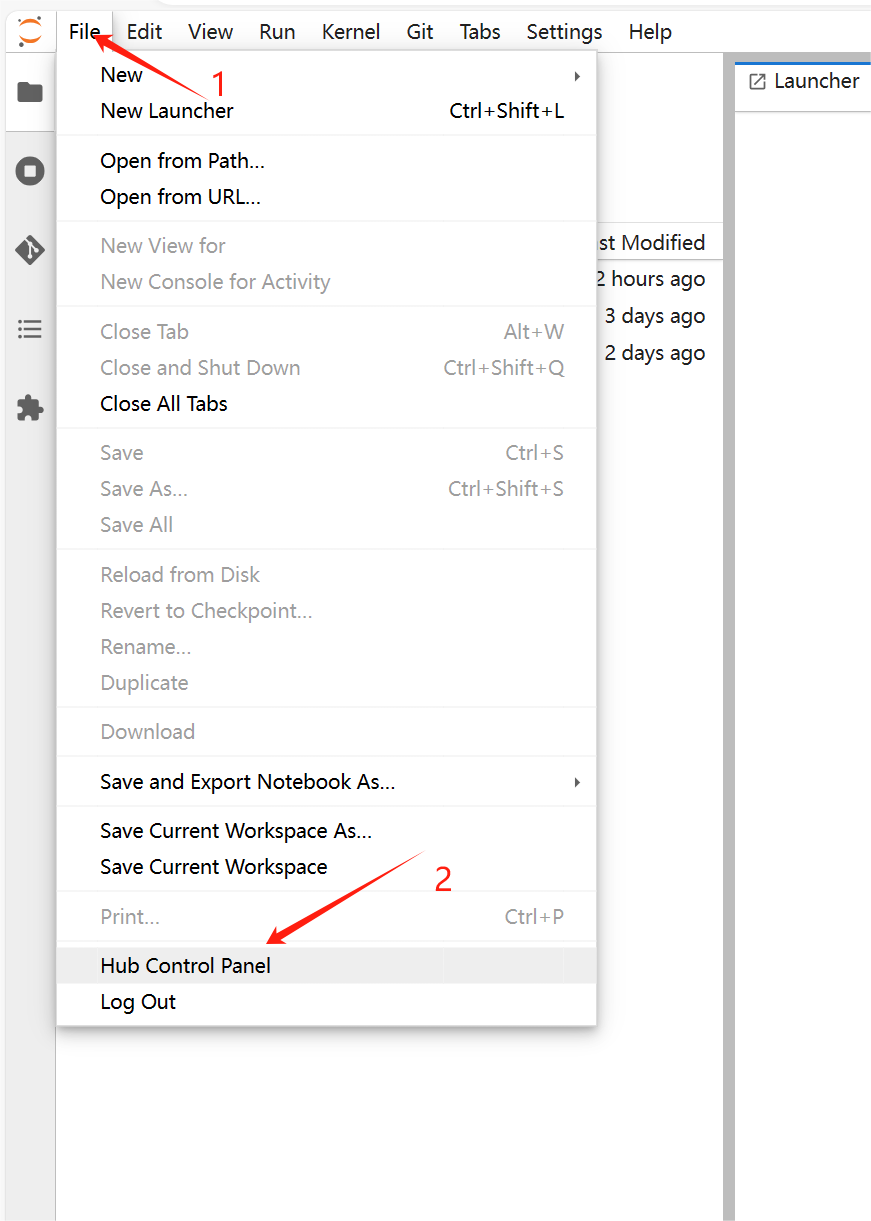Choose Close All Tabs option
This screenshot has height=1221, width=871.
tap(164, 404)
